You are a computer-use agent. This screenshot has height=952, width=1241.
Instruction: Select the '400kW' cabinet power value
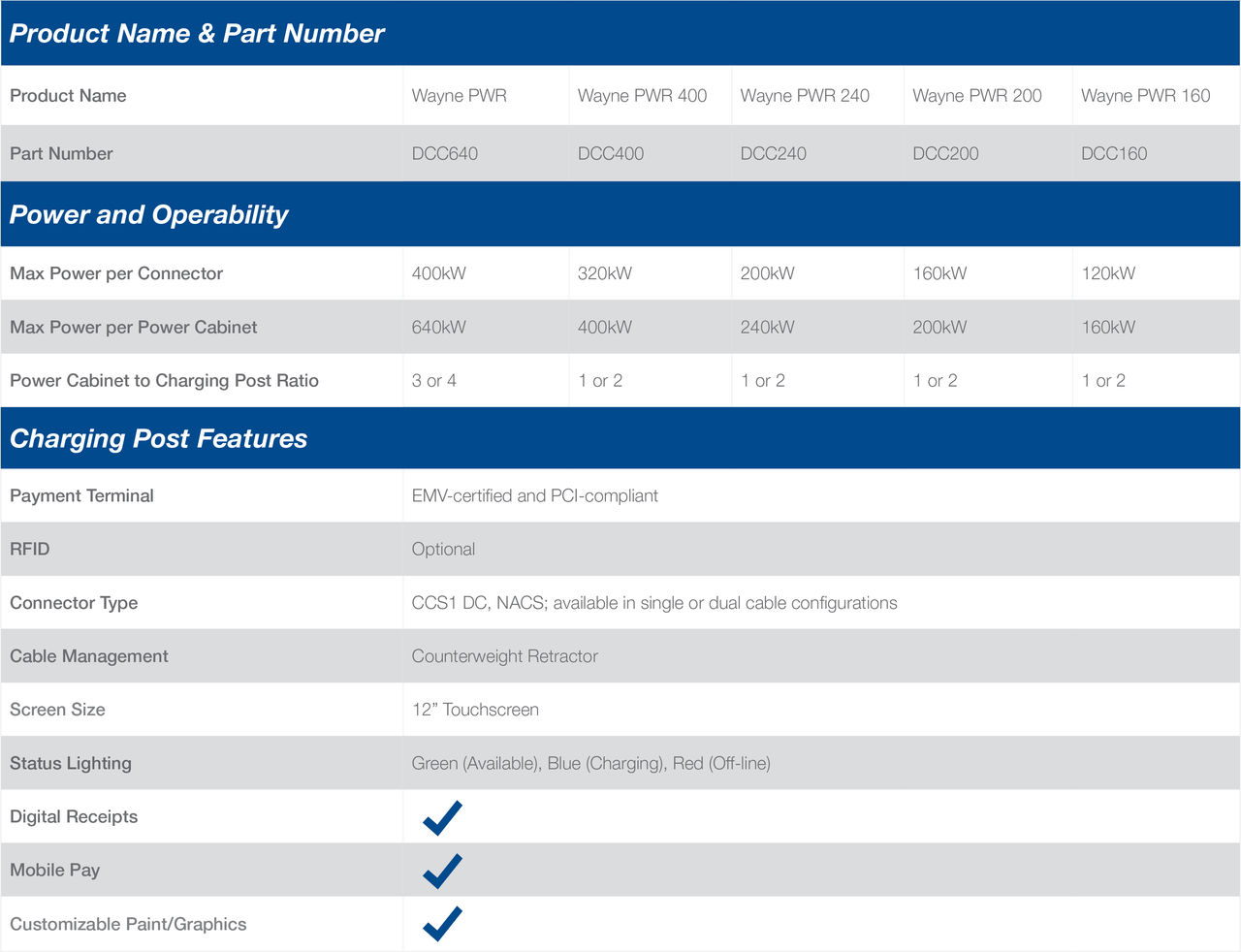click(605, 327)
